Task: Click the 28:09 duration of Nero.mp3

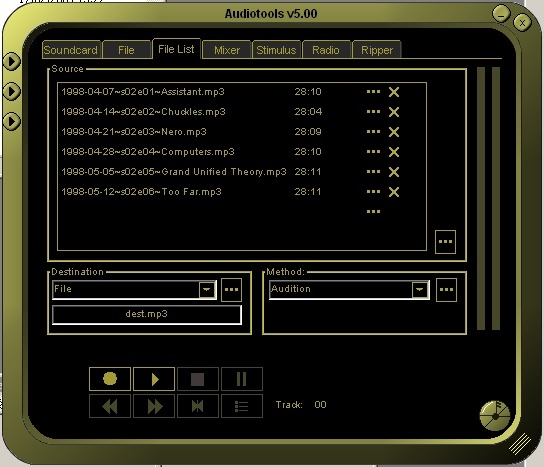Action: tap(308, 132)
